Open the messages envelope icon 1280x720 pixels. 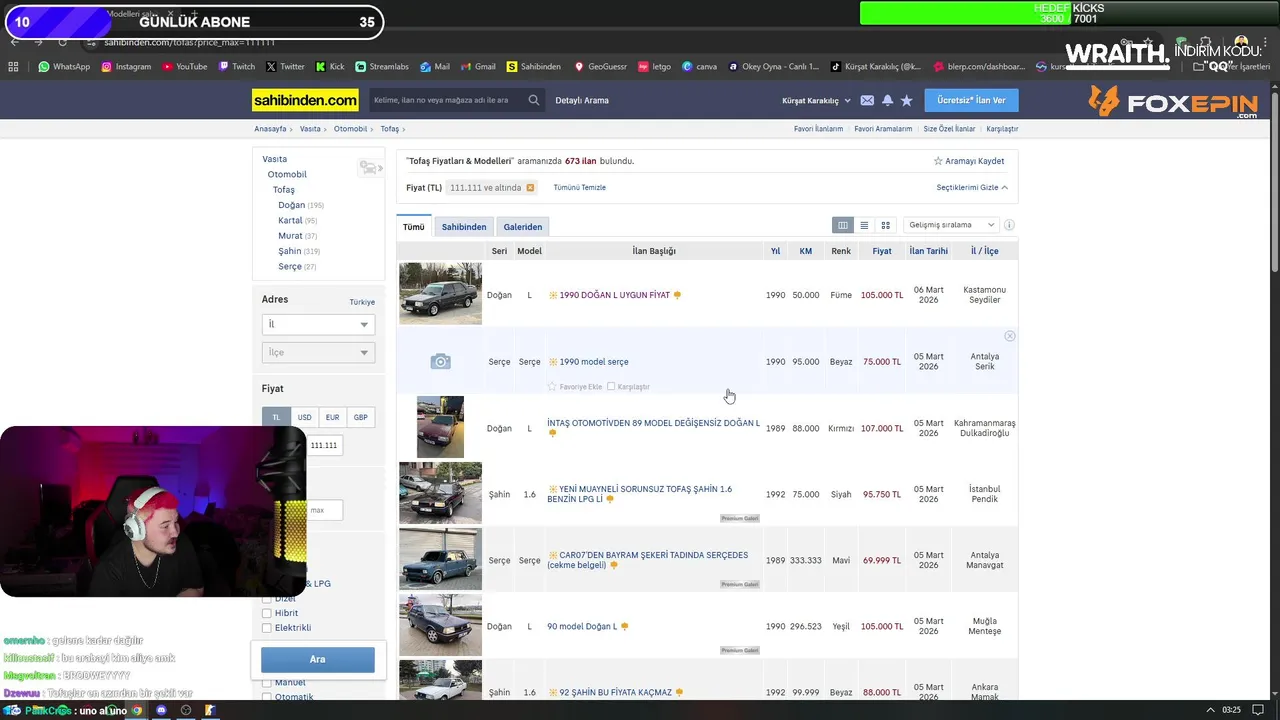[x=867, y=100]
